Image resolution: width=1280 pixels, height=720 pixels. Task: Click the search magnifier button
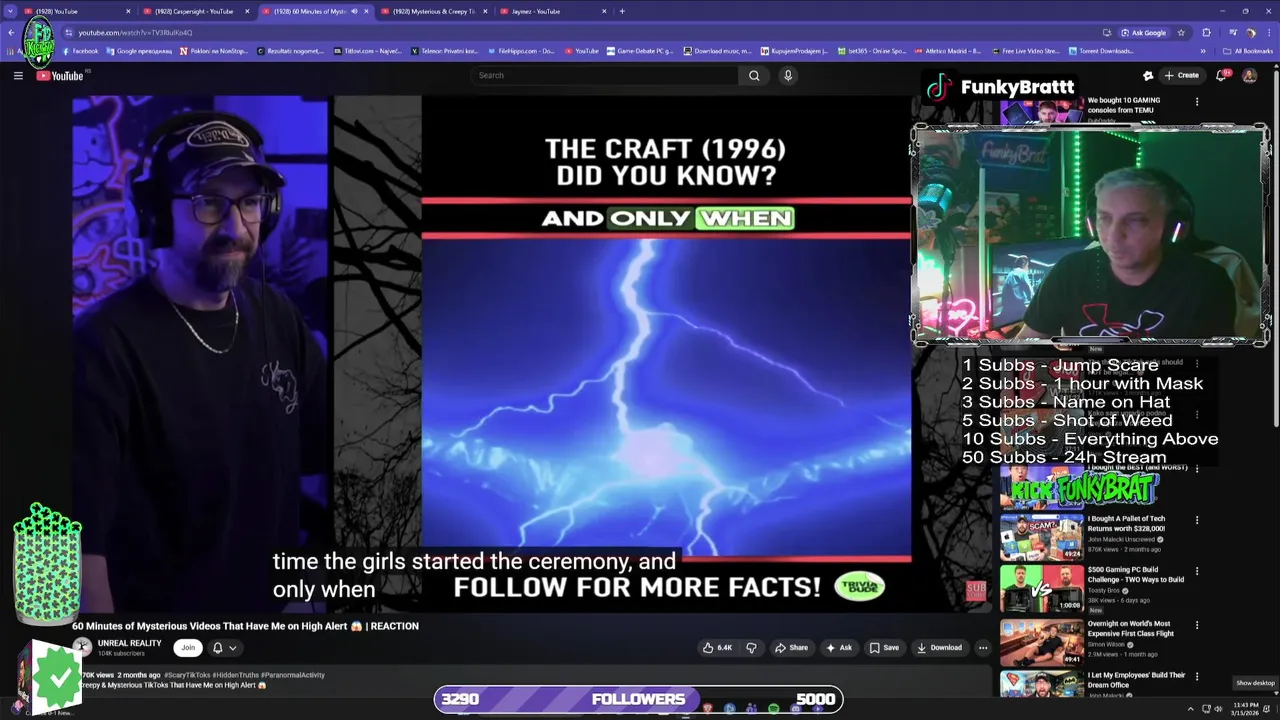(x=754, y=75)
